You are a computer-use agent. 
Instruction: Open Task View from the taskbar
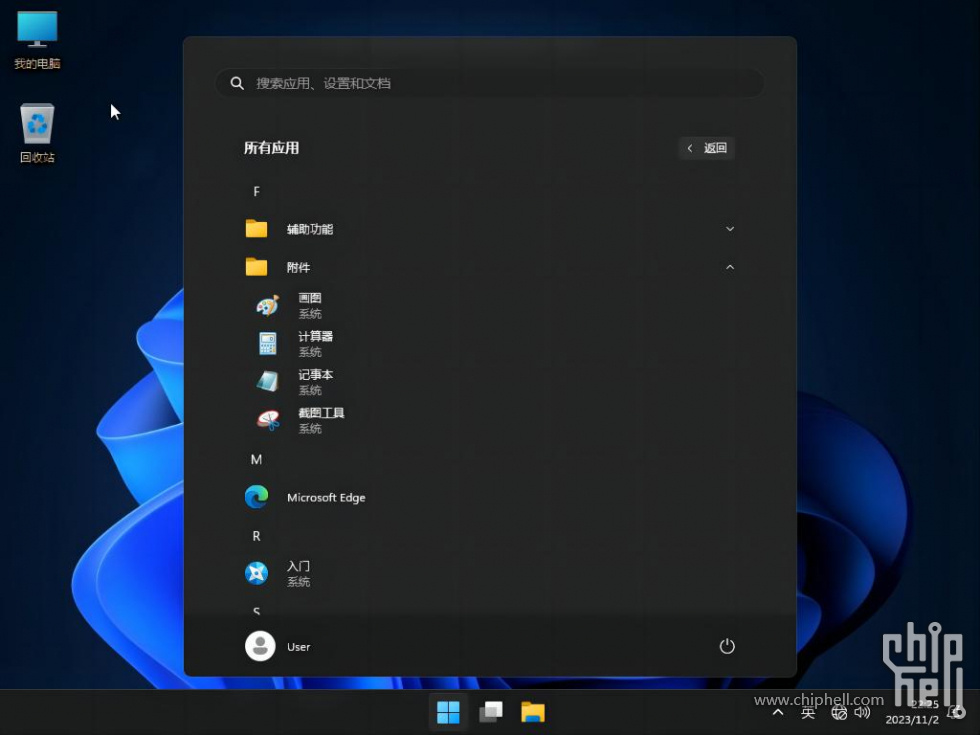[x=491, y=712]
